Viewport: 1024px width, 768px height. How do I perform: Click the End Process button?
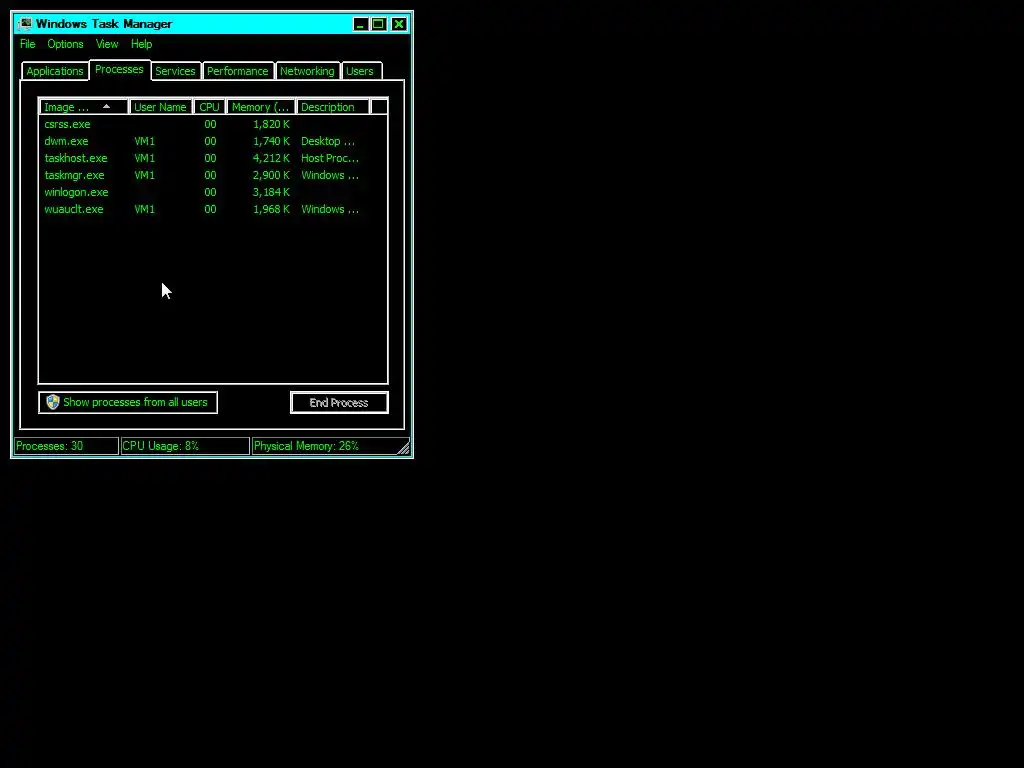[x=339, y=403]
